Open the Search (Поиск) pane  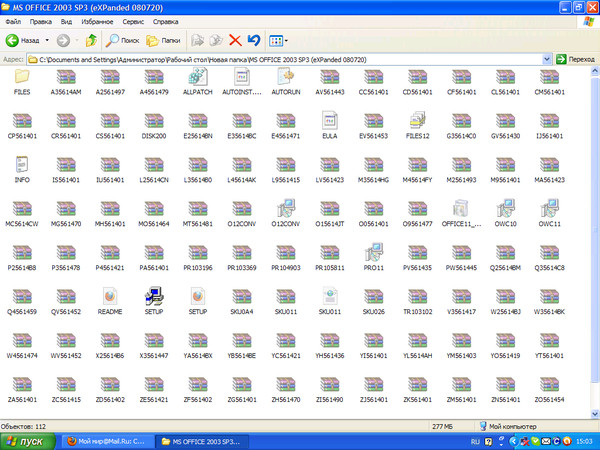pos(122,40)
